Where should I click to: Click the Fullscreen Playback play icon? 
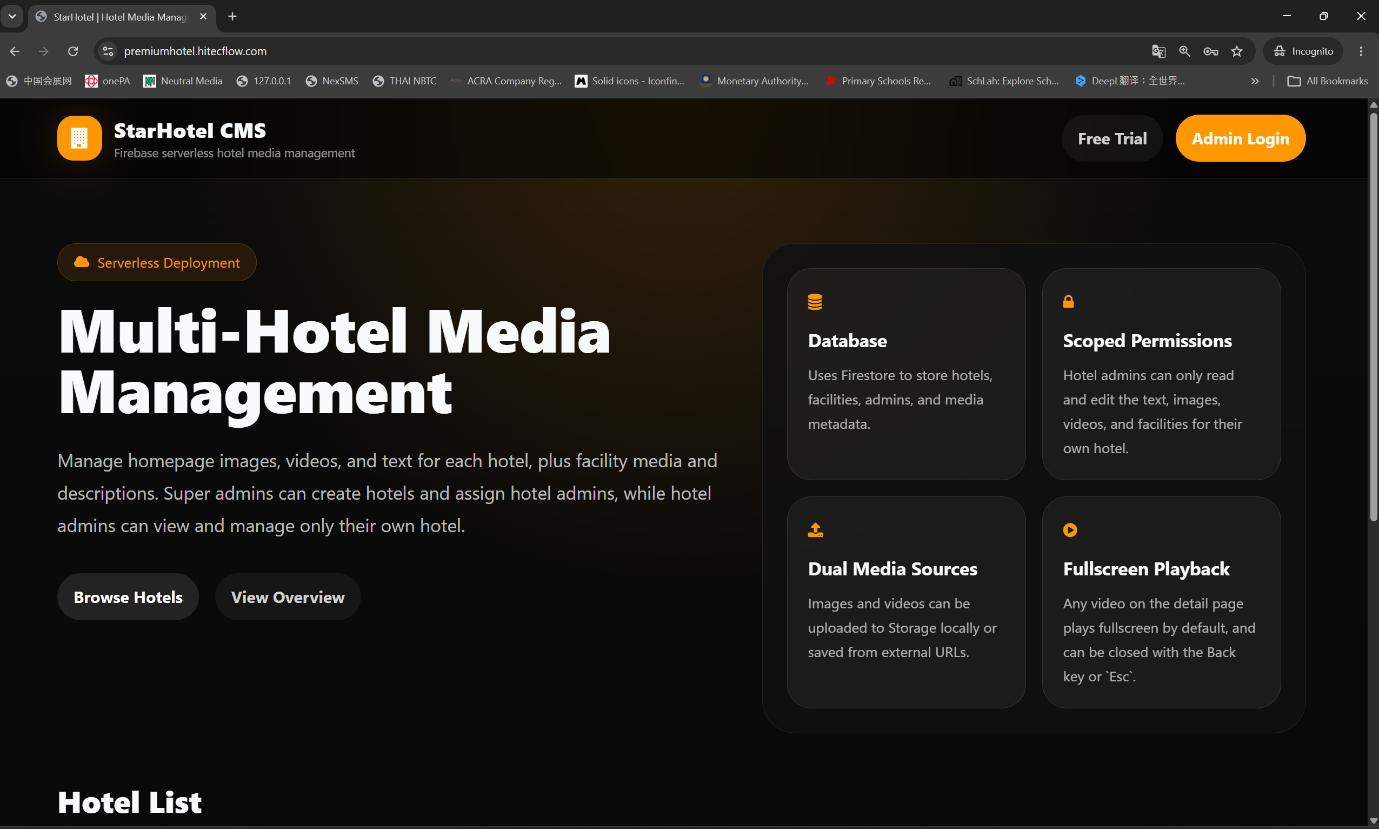pos(1070,530)
